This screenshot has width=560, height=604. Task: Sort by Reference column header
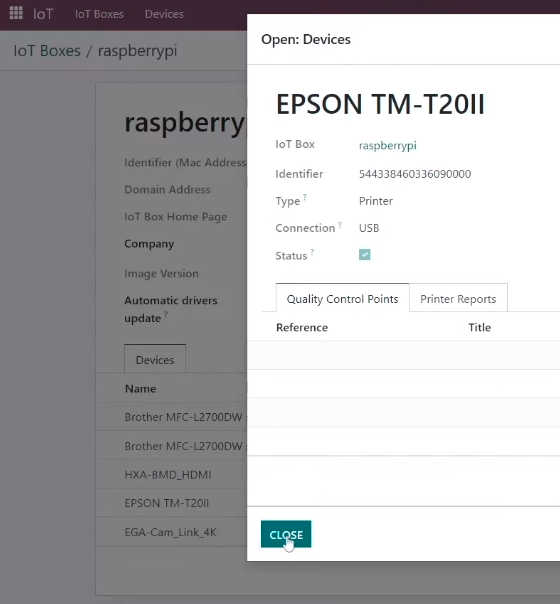(302, 327)
